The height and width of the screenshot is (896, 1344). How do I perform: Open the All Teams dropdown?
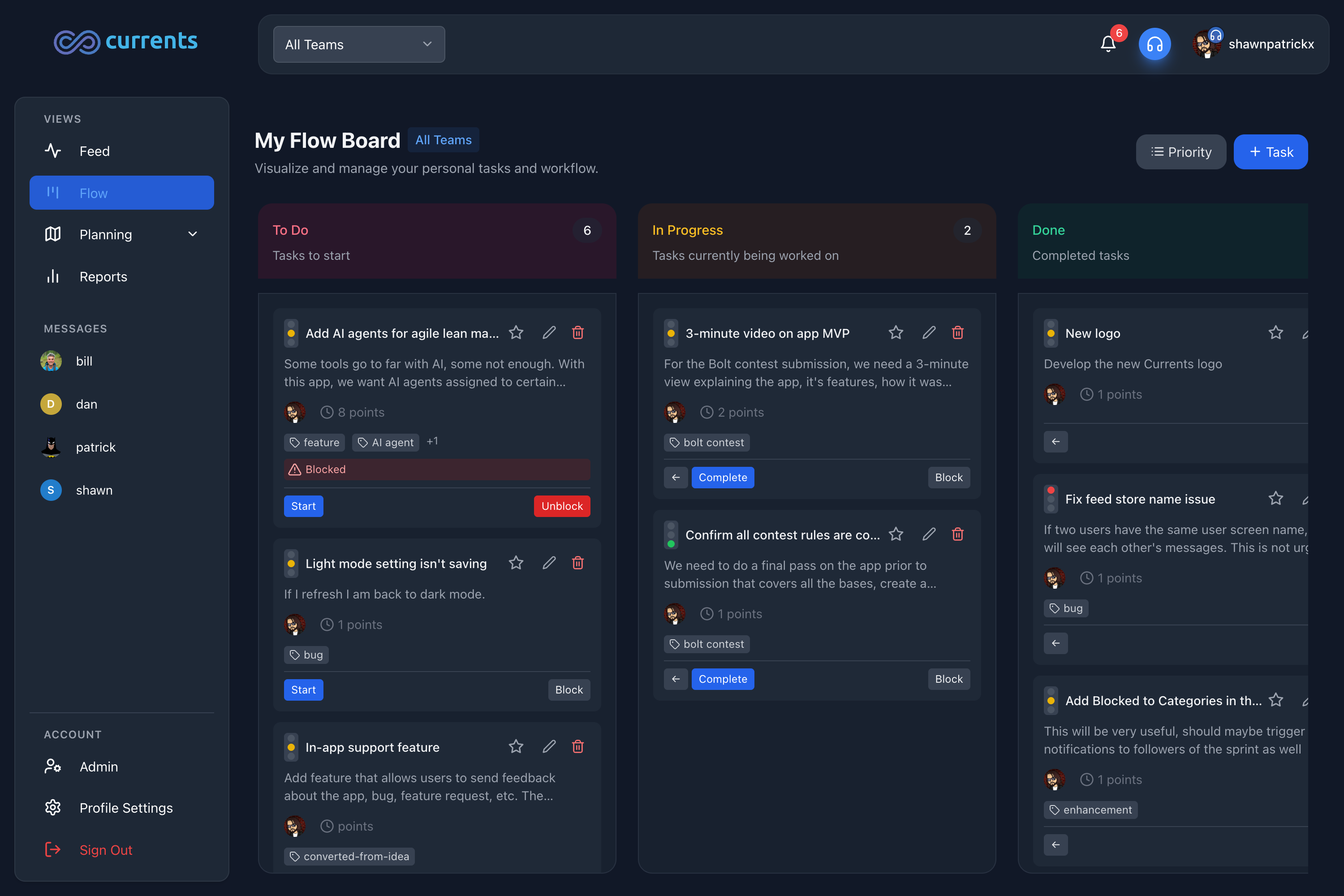click(359, 44)
